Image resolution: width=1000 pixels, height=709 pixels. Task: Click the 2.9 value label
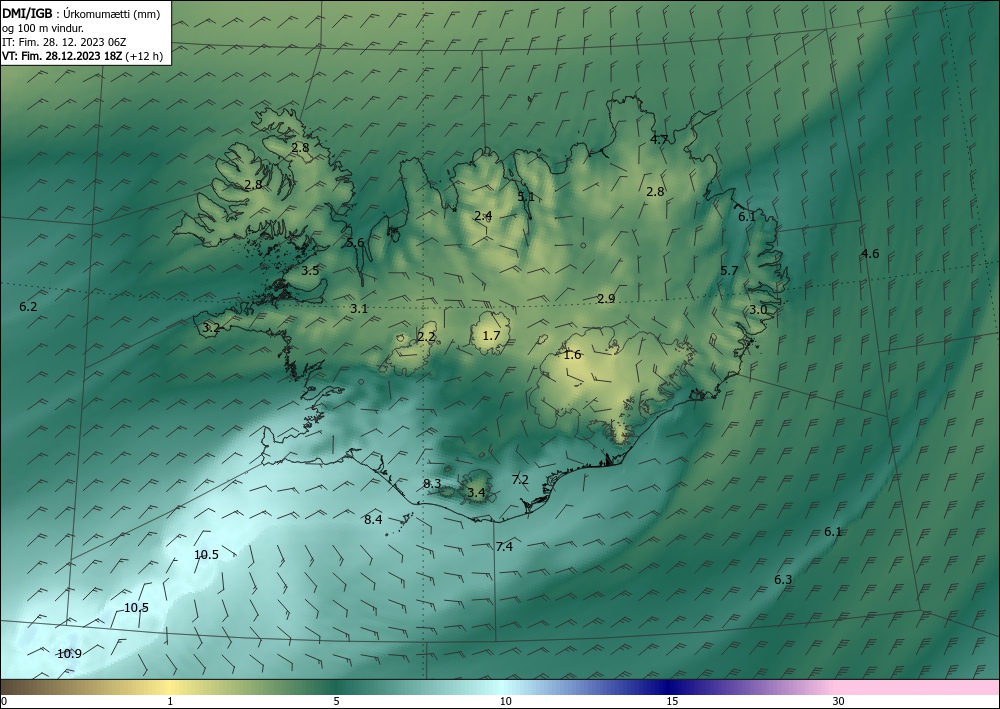coord(605,298)
